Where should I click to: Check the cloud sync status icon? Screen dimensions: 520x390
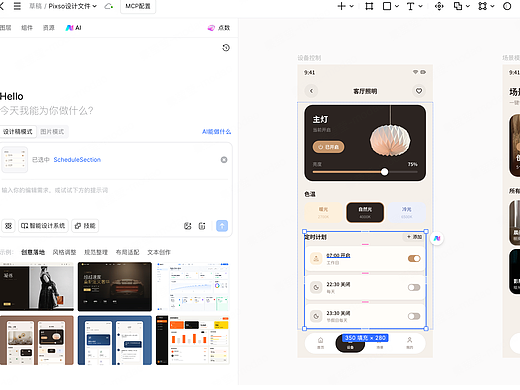tap(109, 6)
